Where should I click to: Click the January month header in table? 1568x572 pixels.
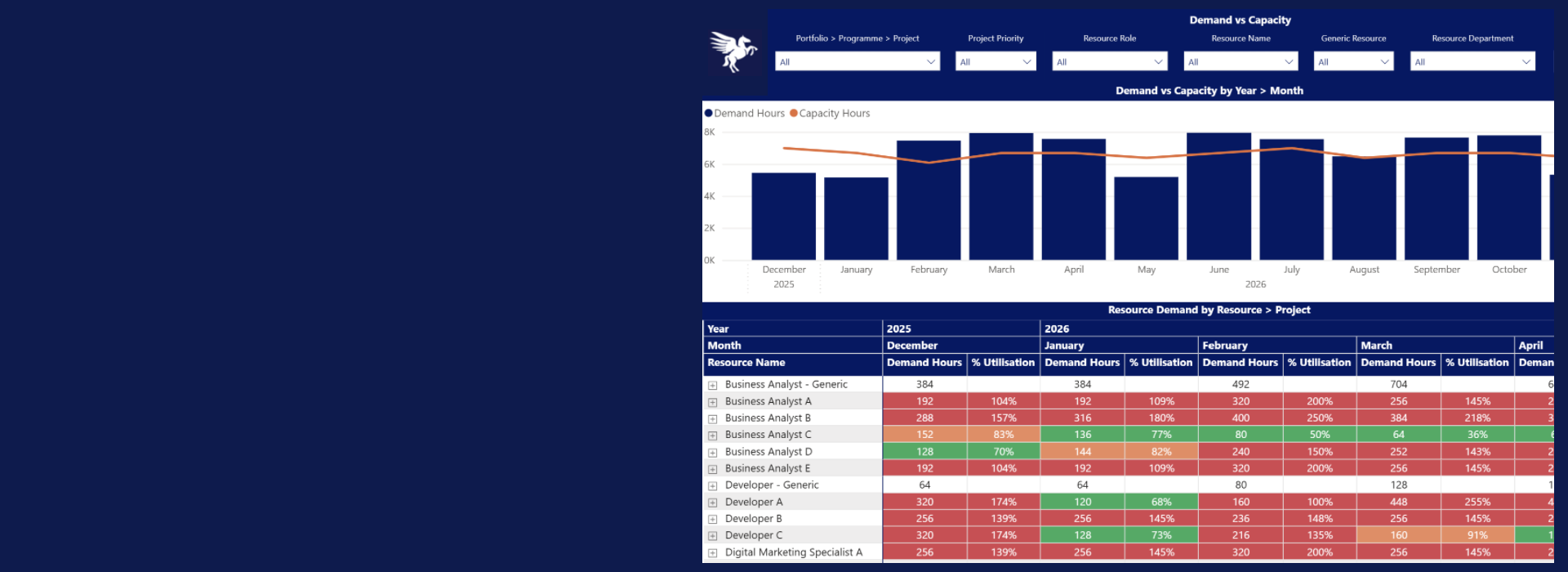coord(1120,346)
